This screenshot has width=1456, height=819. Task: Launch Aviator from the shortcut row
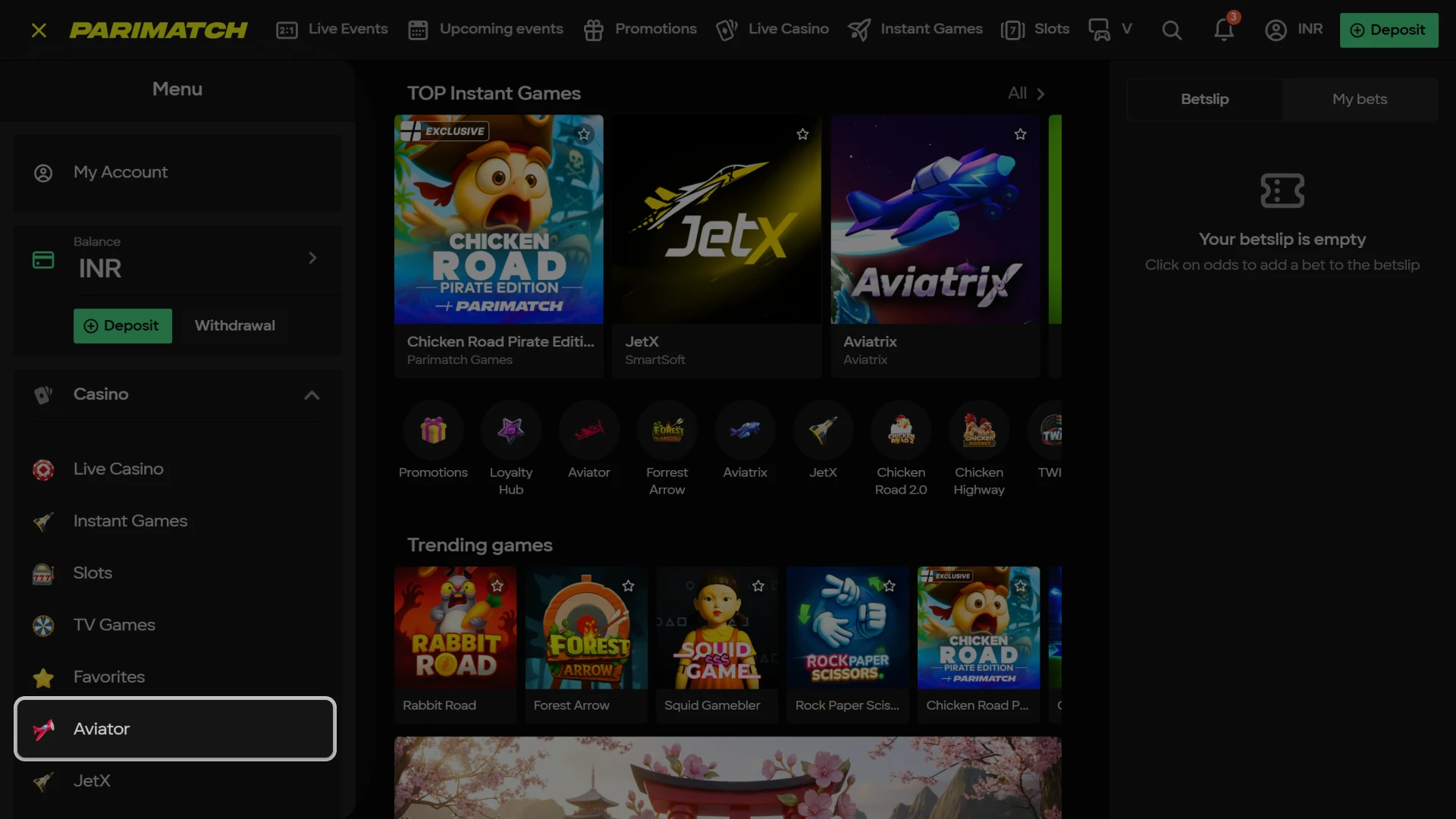pos(589,430)
